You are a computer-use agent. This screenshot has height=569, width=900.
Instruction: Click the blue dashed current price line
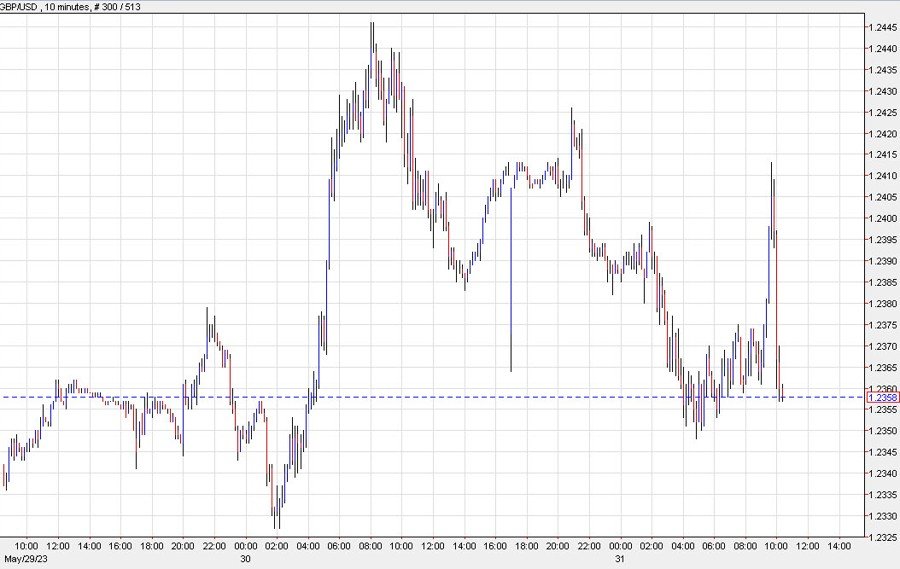(x=450, y=397)
